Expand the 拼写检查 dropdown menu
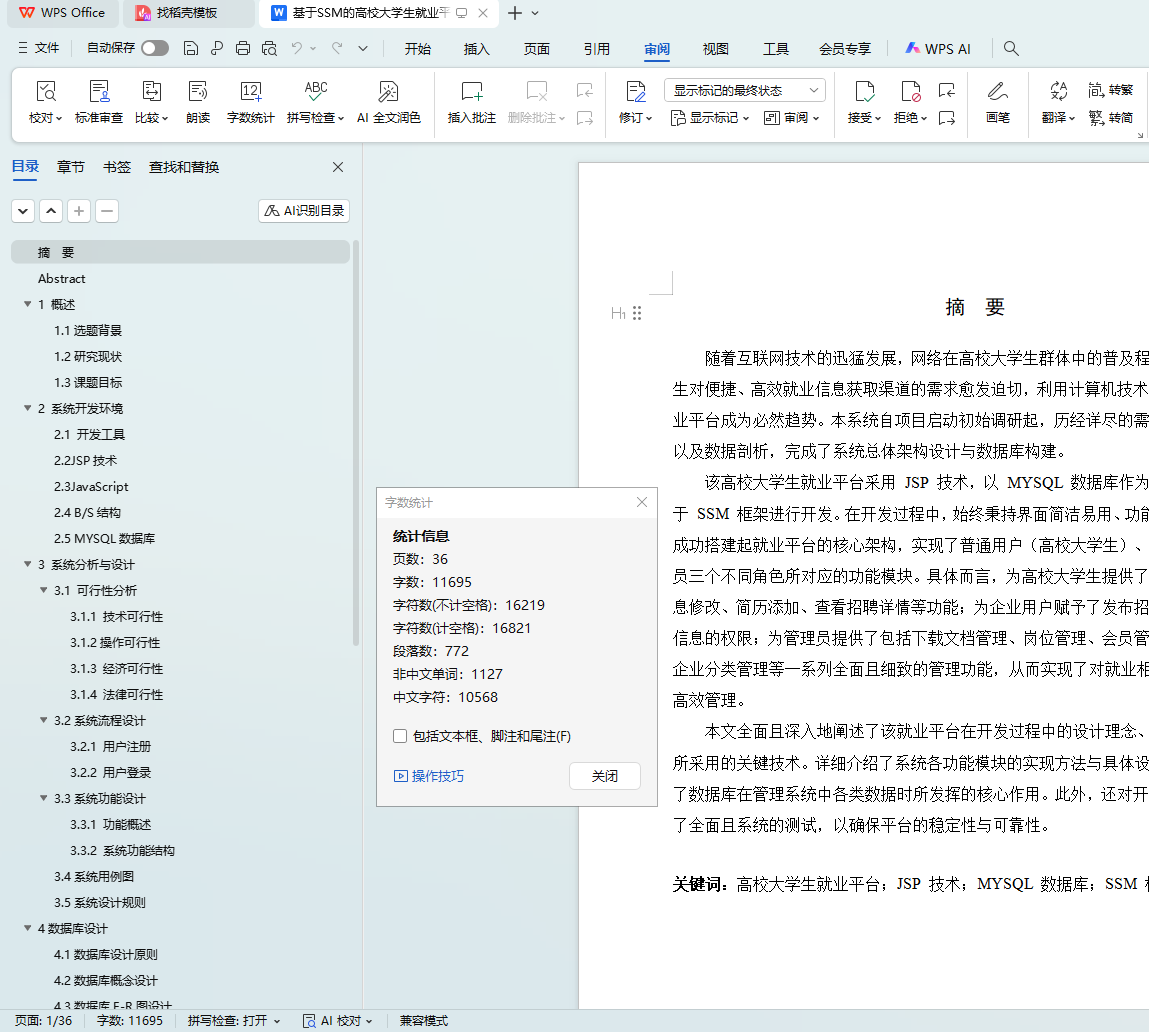 [x=316, y=117]
